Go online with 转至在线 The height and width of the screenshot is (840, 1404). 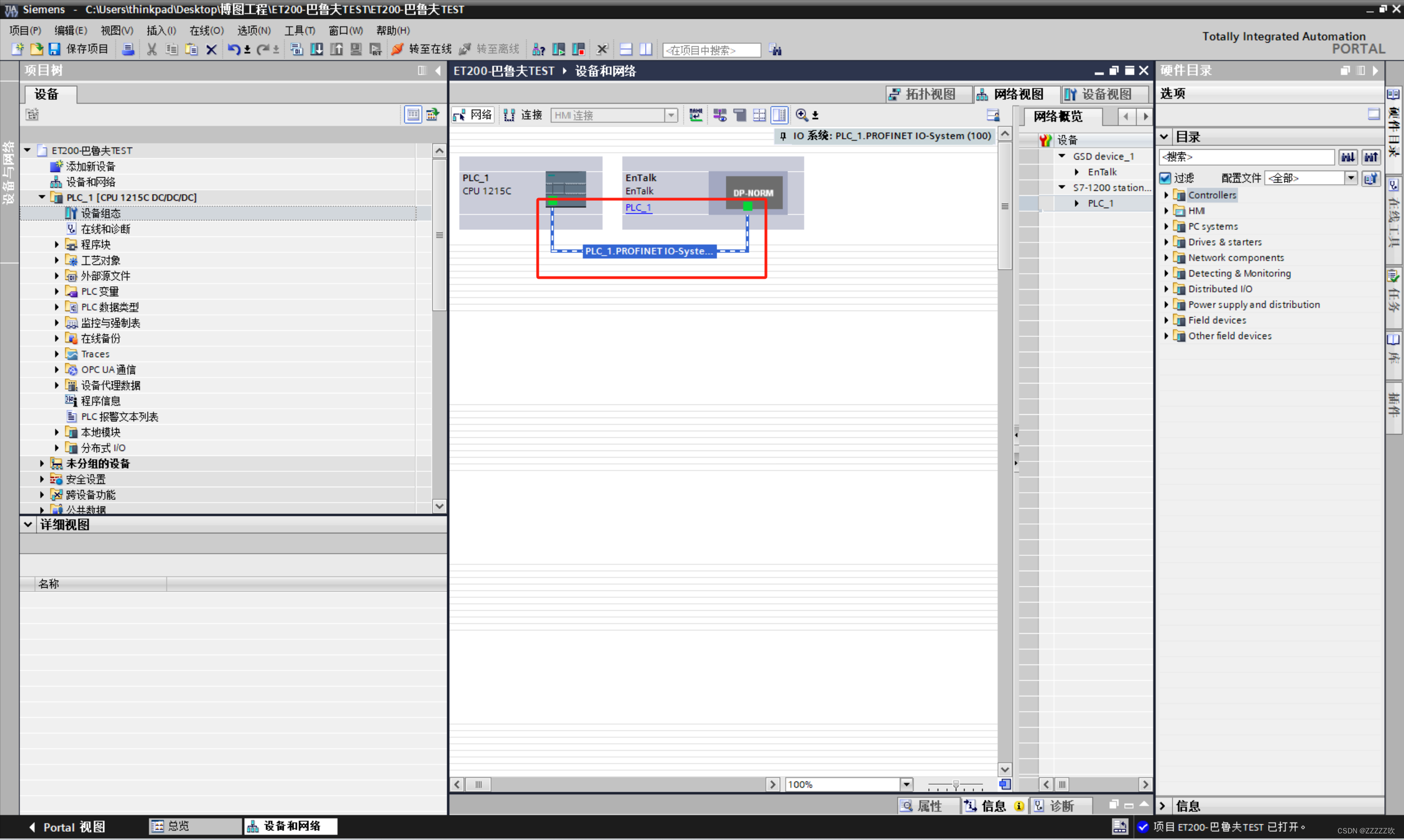pyautogui.click(x=421, y=50)
